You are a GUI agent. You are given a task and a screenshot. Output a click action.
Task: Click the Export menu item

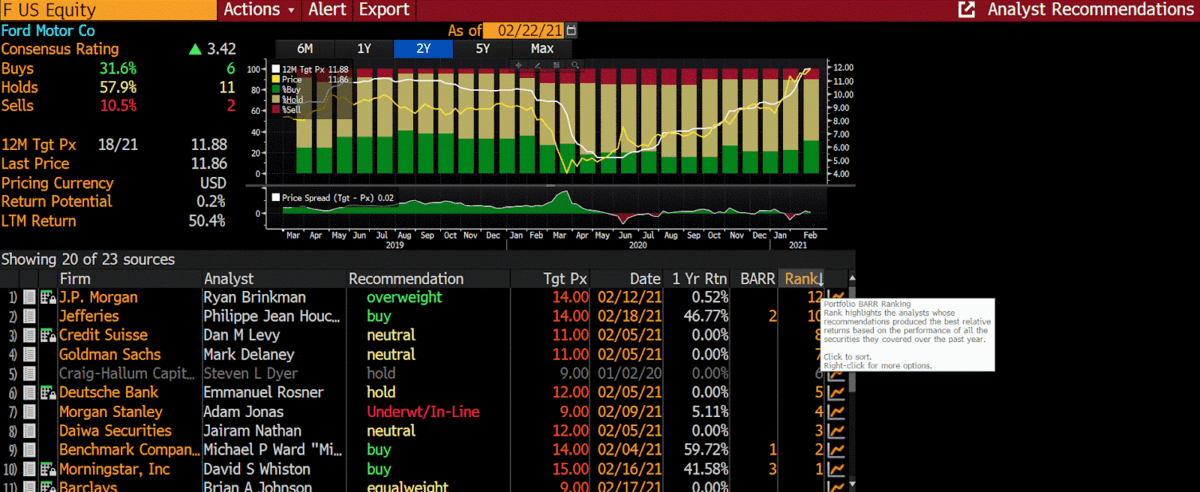[384, 9]
